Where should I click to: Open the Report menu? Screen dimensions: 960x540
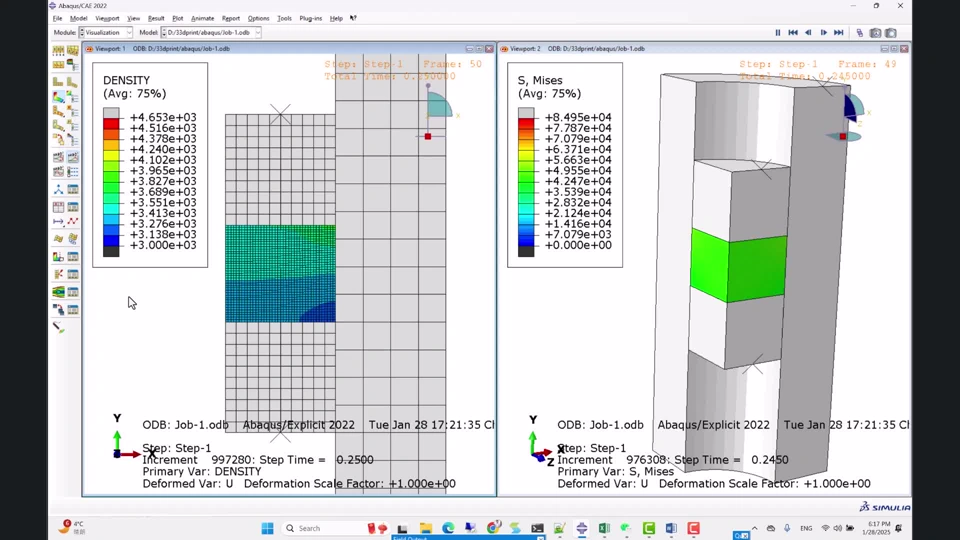(x=231, y=18)
